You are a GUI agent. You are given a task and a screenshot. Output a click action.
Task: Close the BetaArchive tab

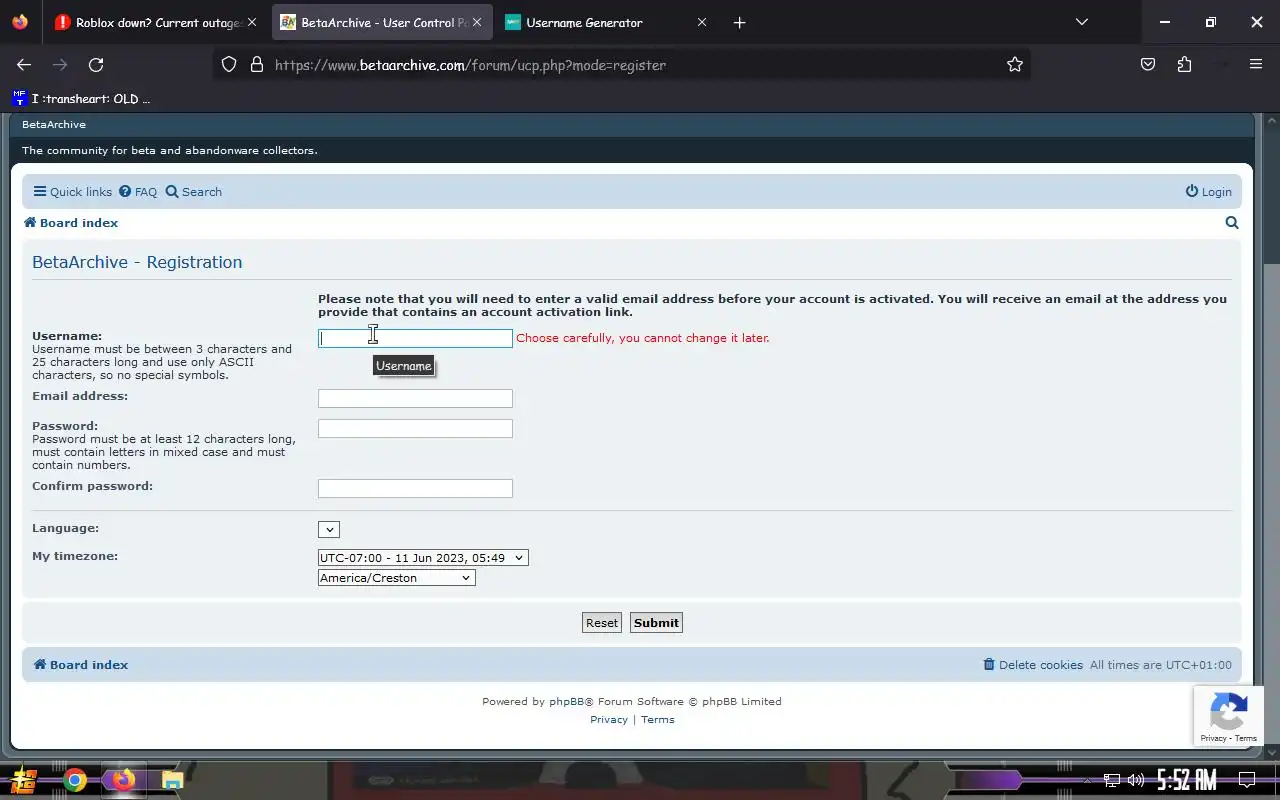click(x=477, y=22)
